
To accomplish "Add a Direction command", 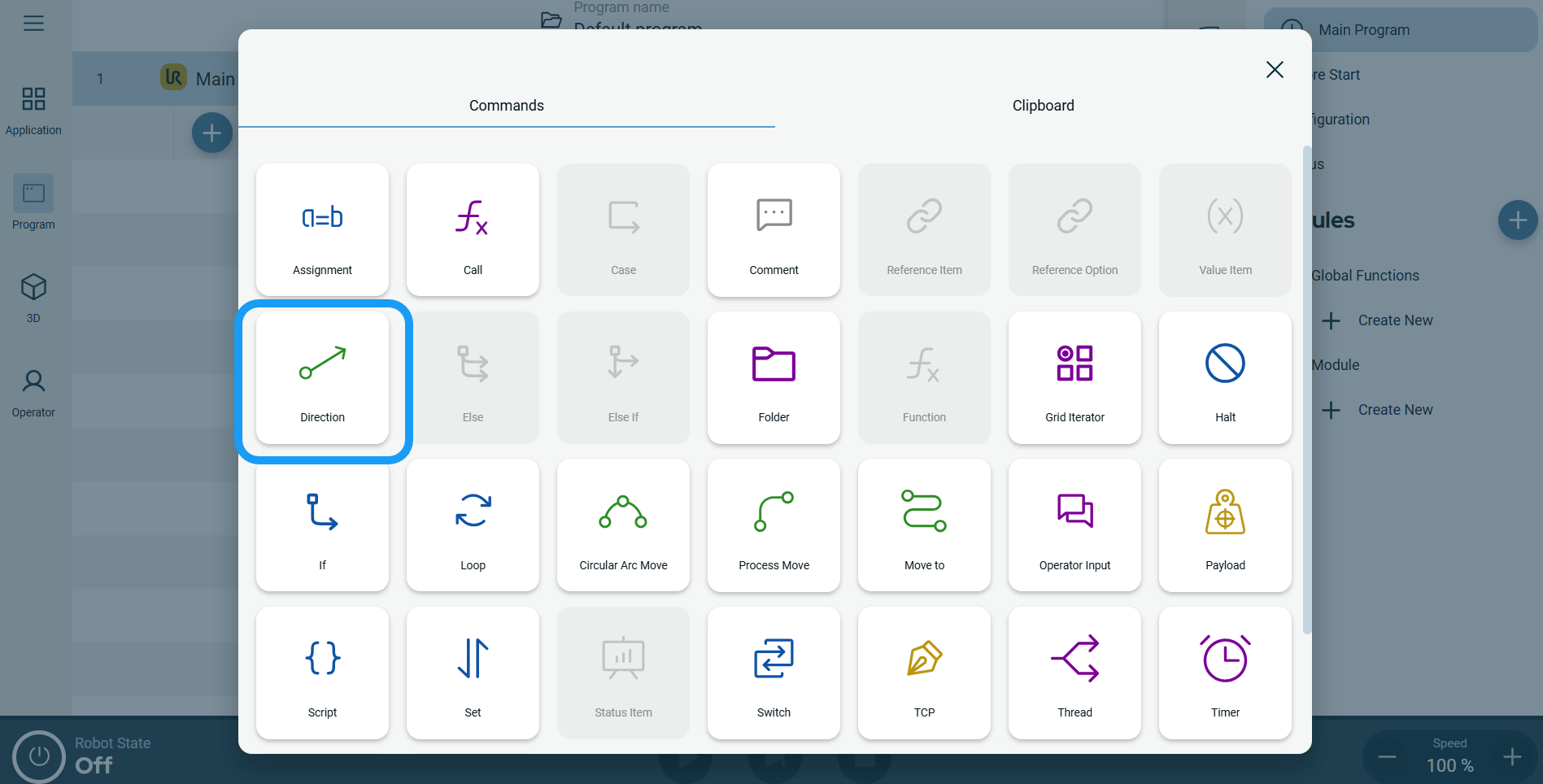I will pos(322,378).
